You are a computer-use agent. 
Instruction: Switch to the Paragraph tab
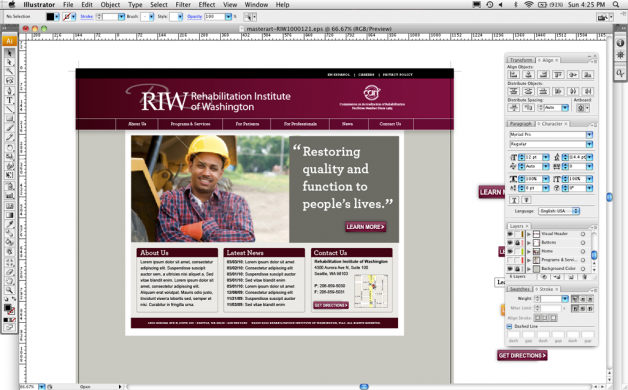(521, 124)
